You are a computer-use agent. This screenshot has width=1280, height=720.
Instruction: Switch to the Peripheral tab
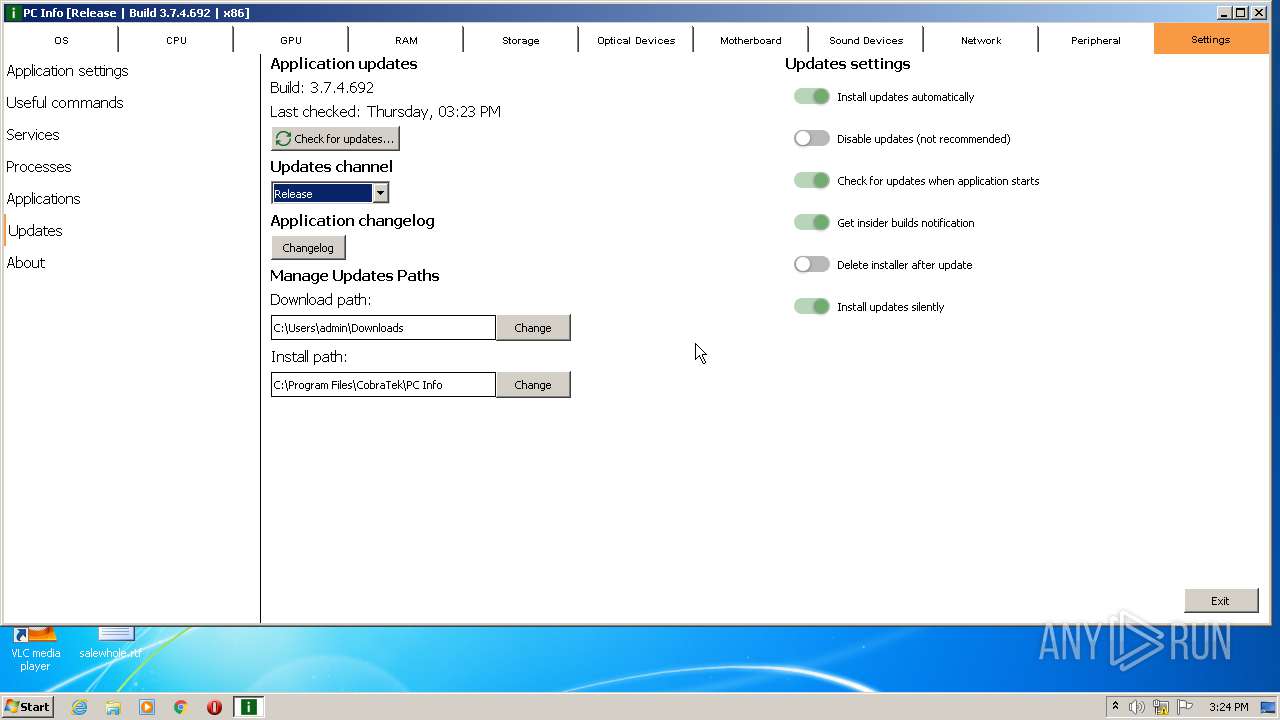pyautogui.click(x=1096, y=40)
